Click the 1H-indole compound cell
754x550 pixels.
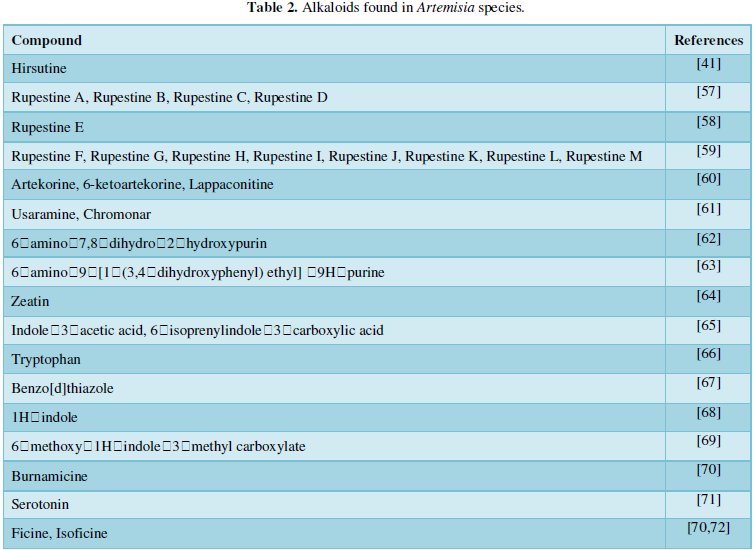(x=44, y=417)
